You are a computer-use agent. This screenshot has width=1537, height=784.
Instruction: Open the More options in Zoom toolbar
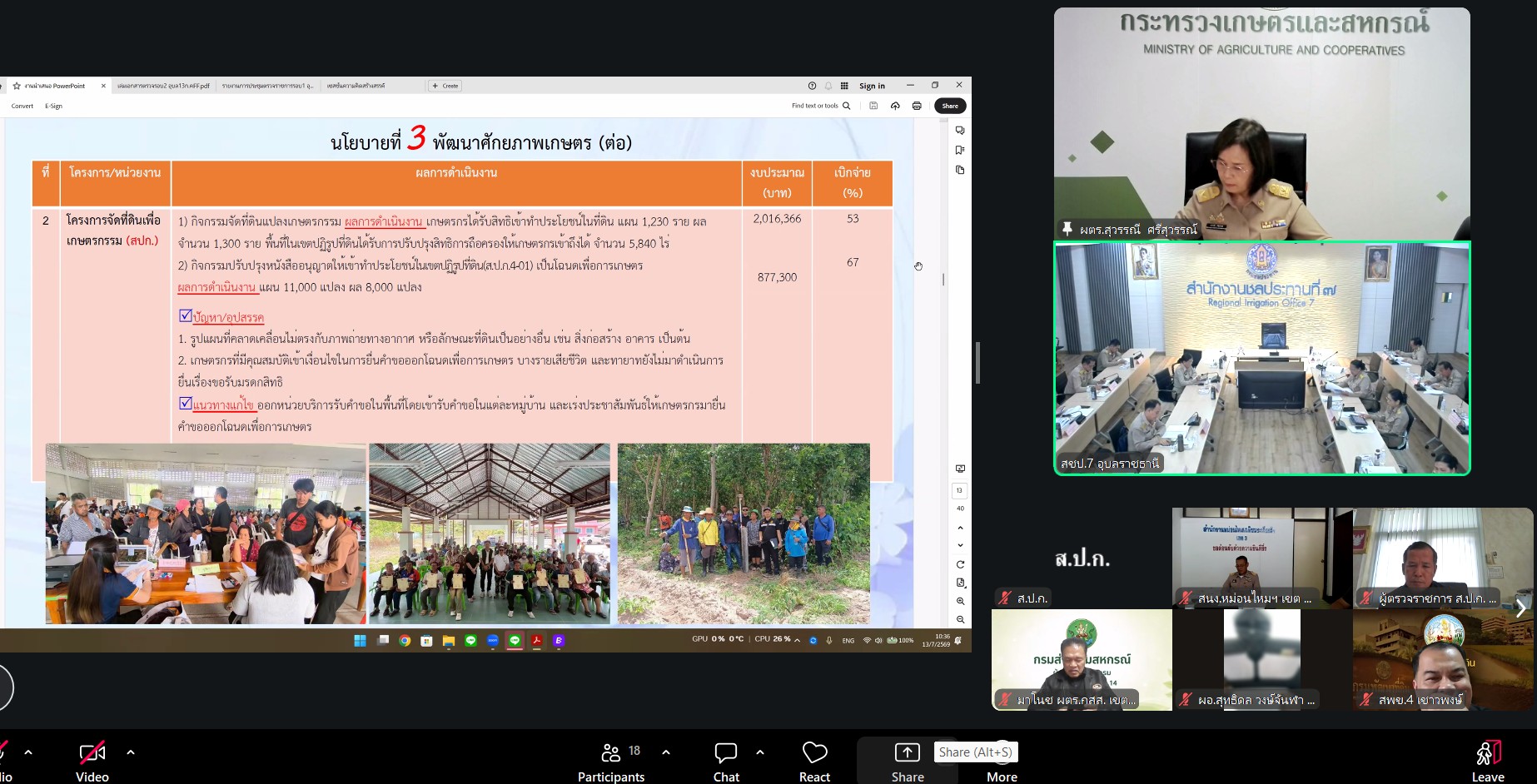tap(1002, 762)
